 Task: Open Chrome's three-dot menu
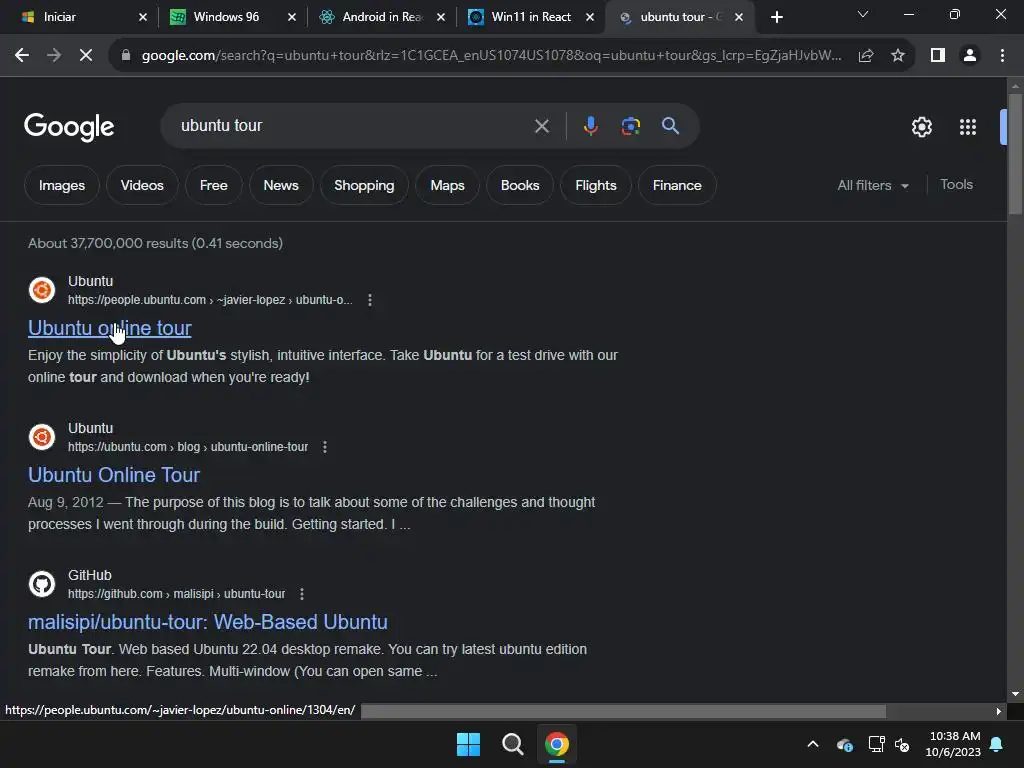[1002, 56]
